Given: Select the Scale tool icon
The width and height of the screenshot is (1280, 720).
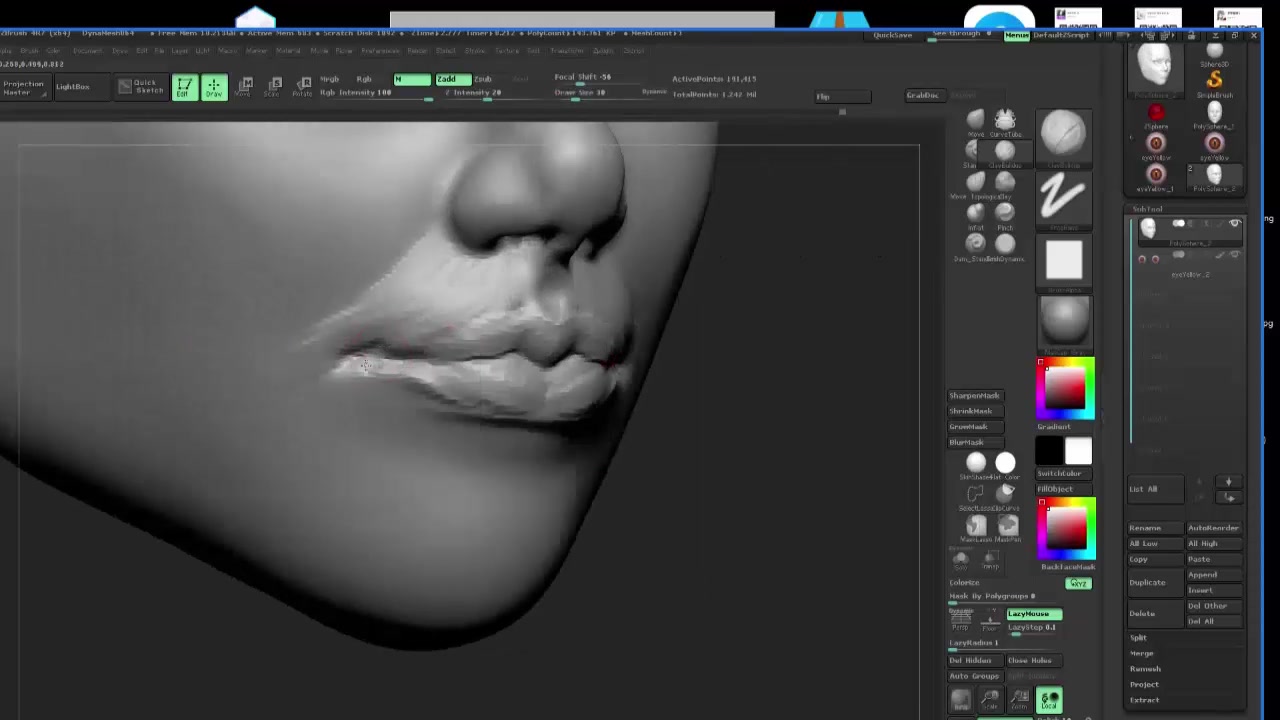Looking at the screenshot, I should point(275,85).
